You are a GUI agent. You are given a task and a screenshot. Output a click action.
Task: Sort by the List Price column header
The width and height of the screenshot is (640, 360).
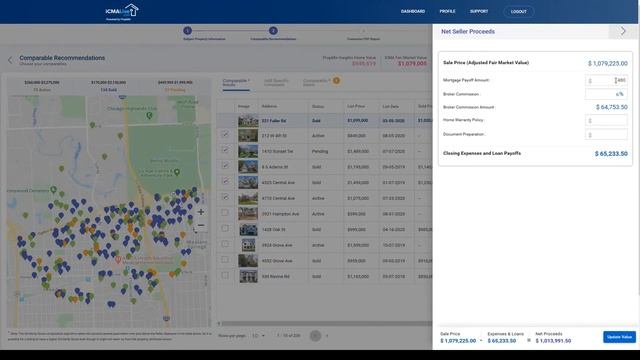click(x=356, y=107)
